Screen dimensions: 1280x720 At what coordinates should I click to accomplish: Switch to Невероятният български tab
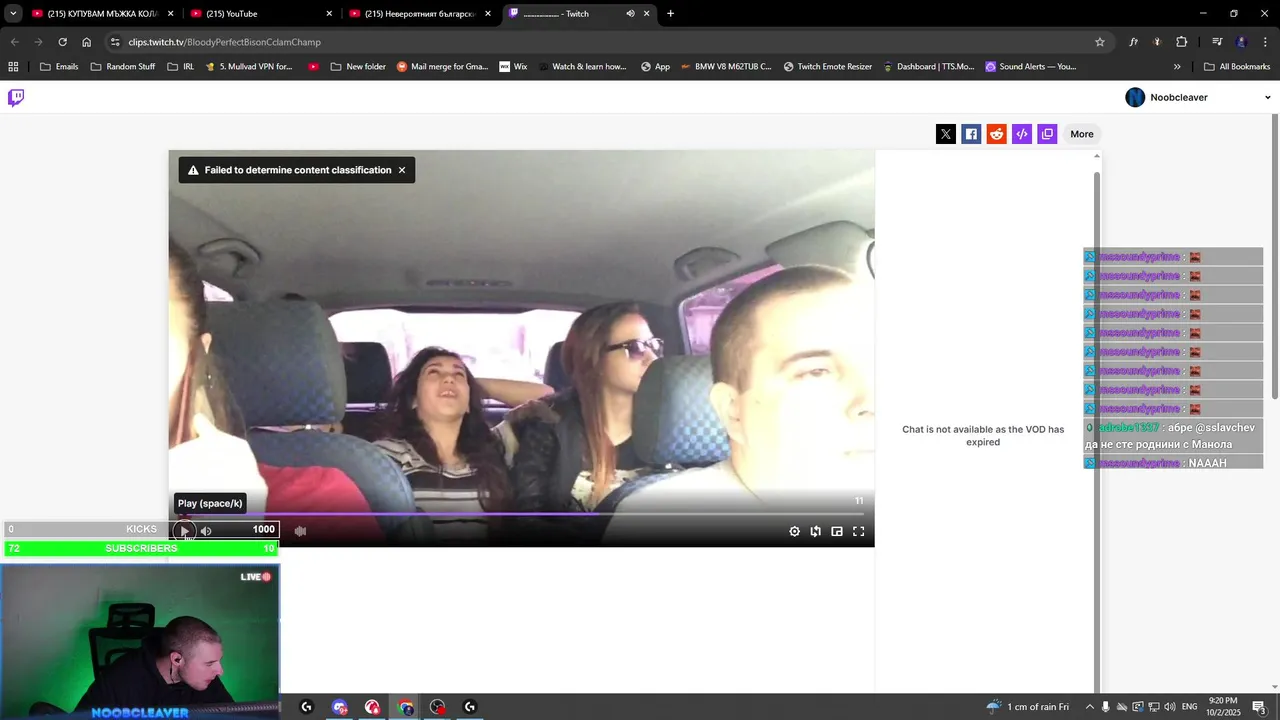(x=418, y=14)
